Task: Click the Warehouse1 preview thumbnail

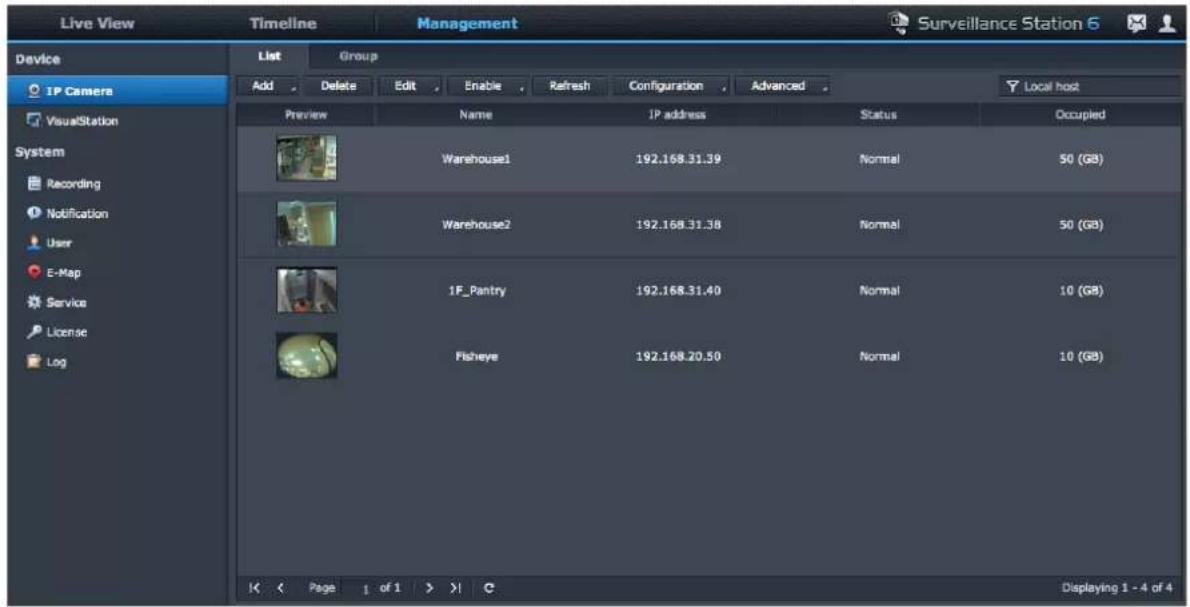Action: (307, 158)
